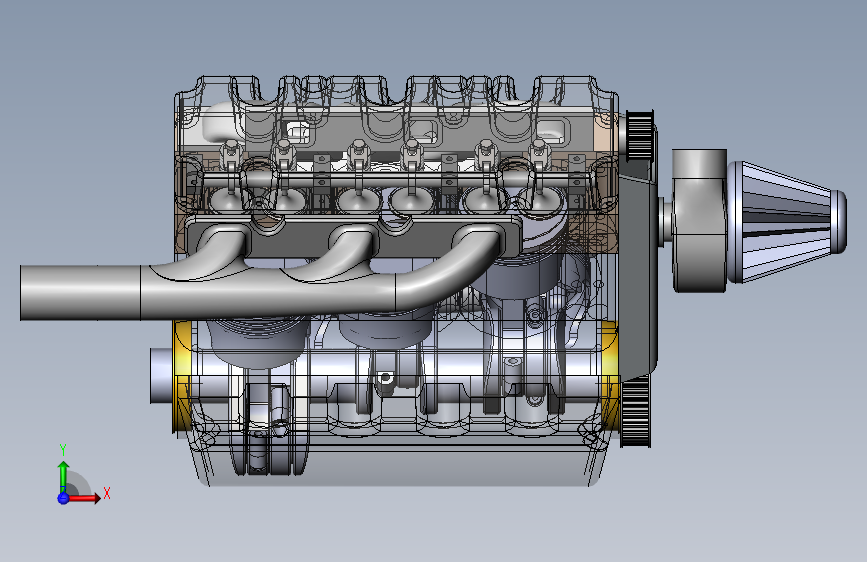
Task: Click the blue Z axis ball of the triad
Action: pos(63,498)
